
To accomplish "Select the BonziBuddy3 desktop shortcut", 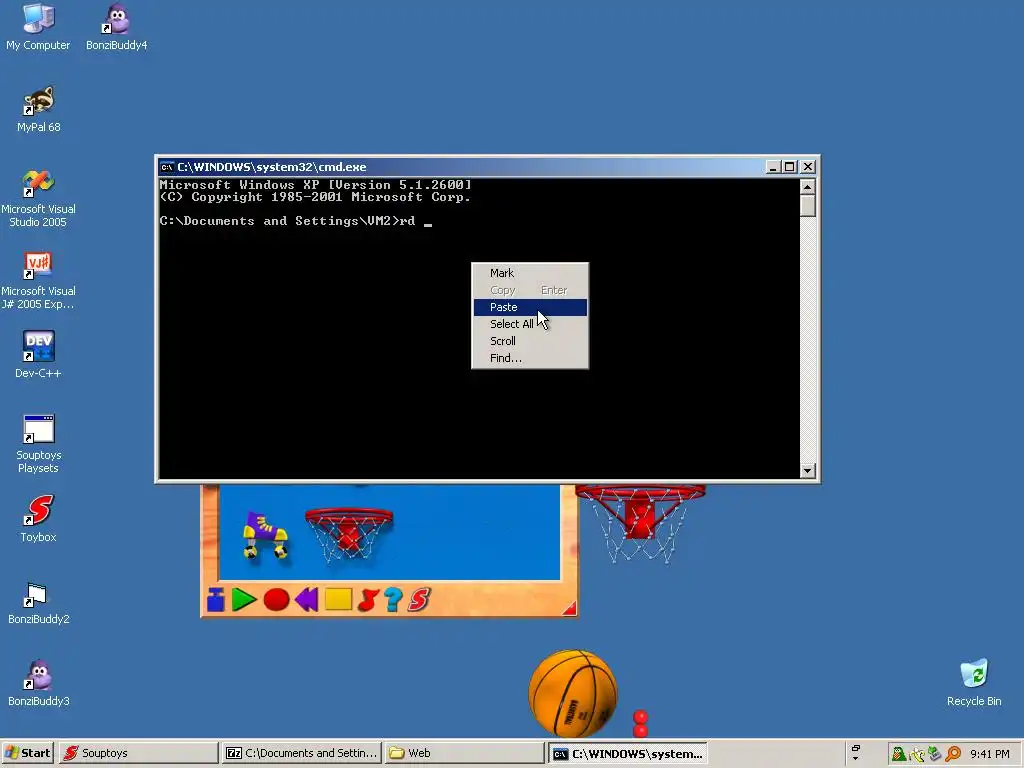I will 39,683.
